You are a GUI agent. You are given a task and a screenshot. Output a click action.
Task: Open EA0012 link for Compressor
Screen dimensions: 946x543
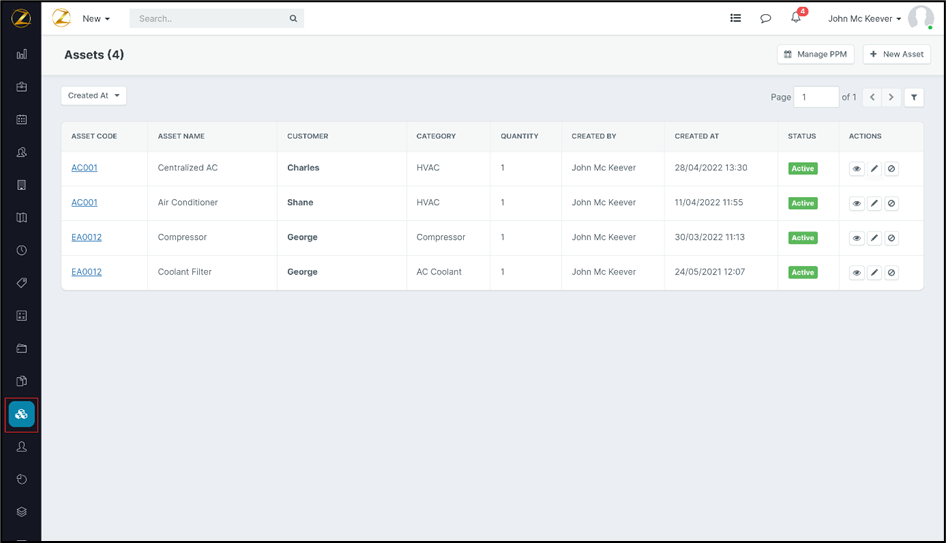tap(86, 237)
